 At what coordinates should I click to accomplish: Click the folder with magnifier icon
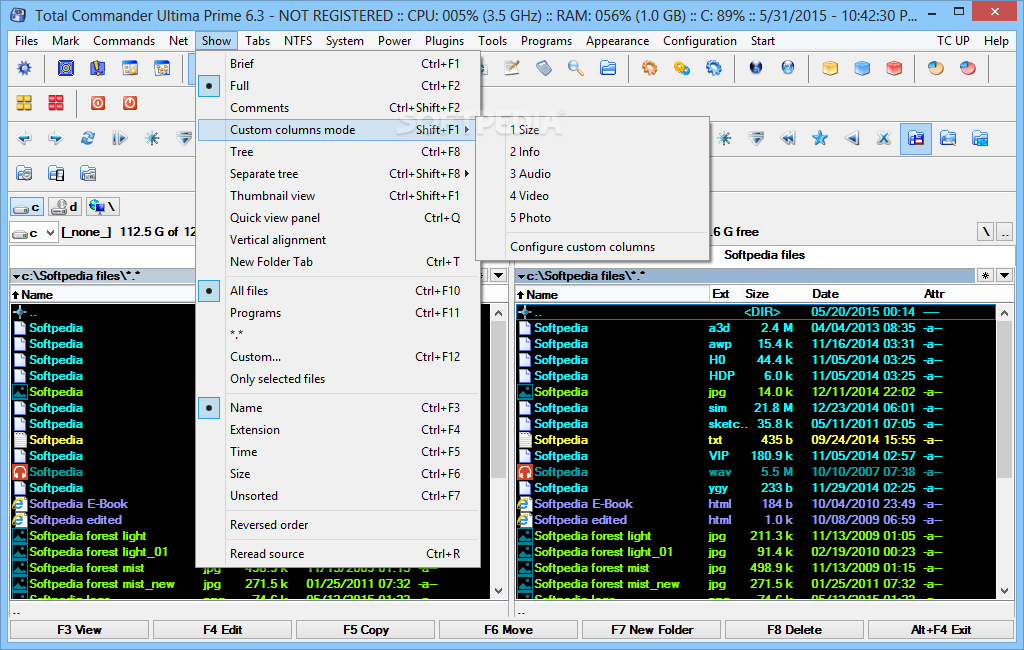point(948,138)
